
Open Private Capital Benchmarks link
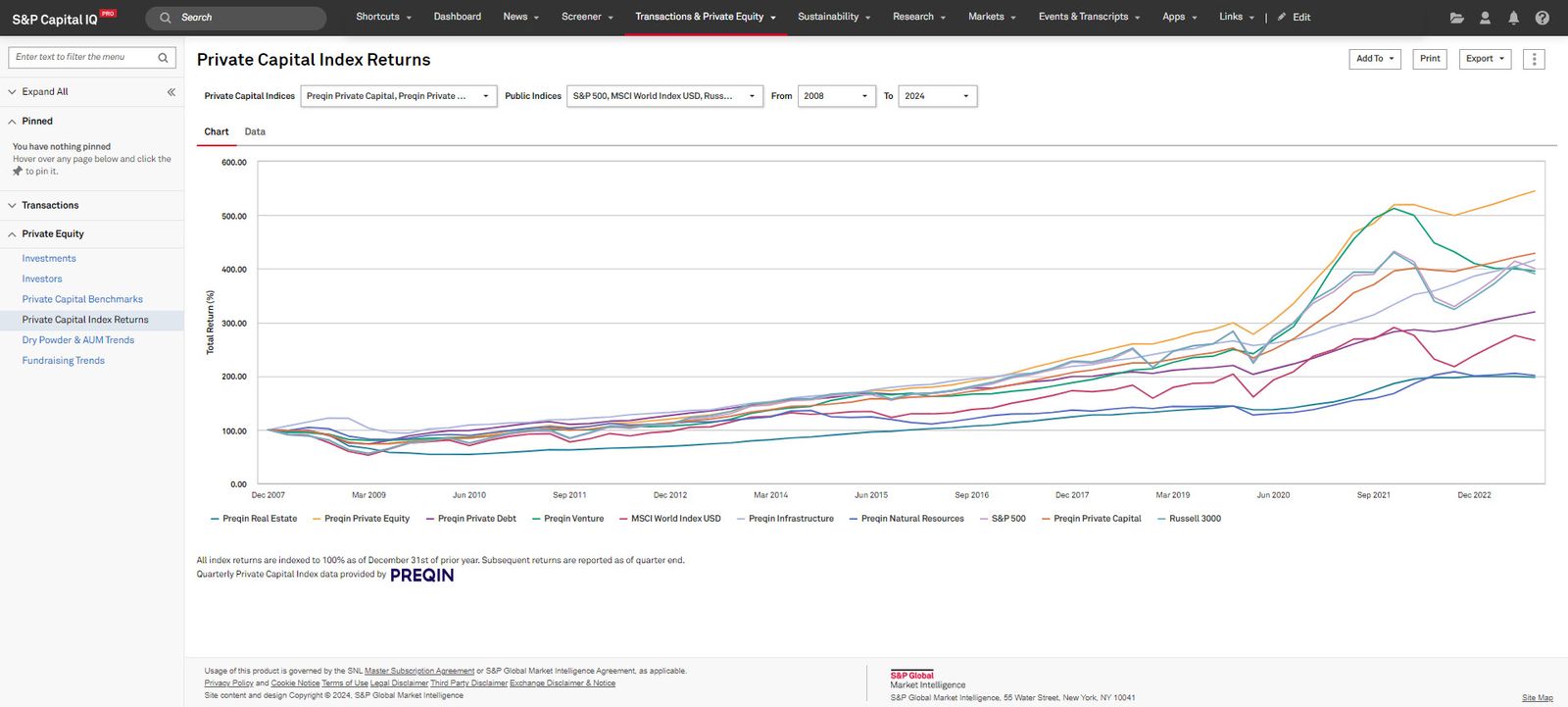pyautogui.click(x=82, y=300)
